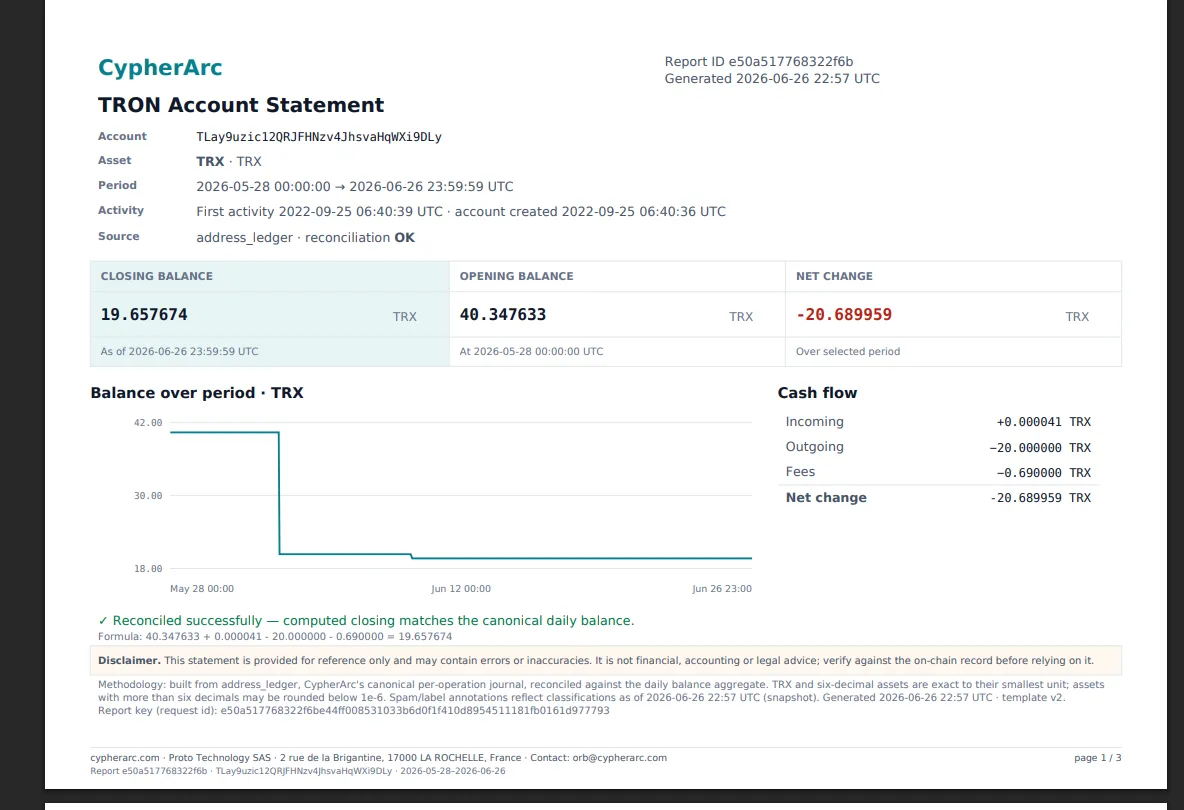1184x810 pixels.
Task: Click the First activity 2022-09-25 line
Action: tap(461, 212)
